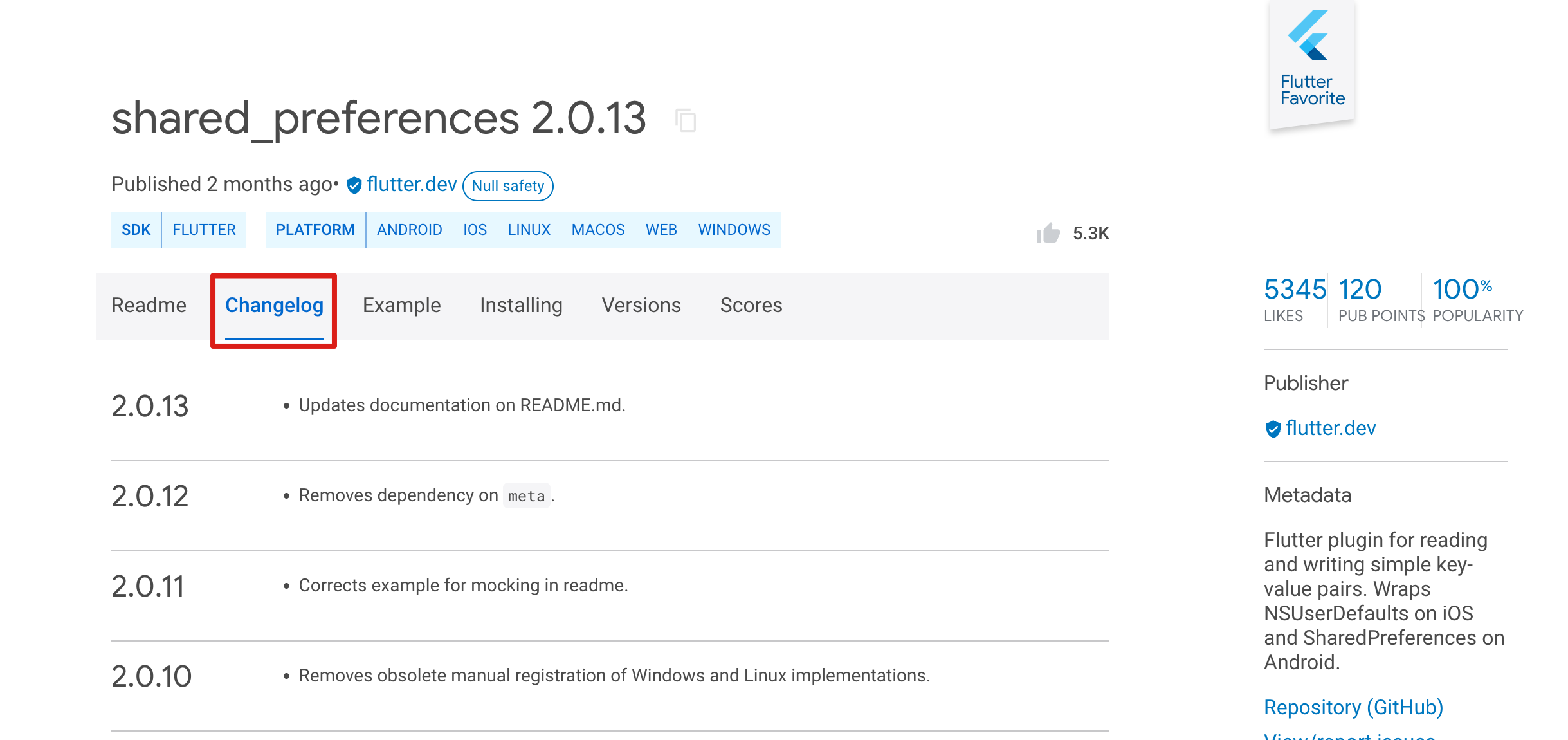This screenshot has width=1568, height=740.
Task: Open Repository (GitHub) link
Action: coord(1353,707)
